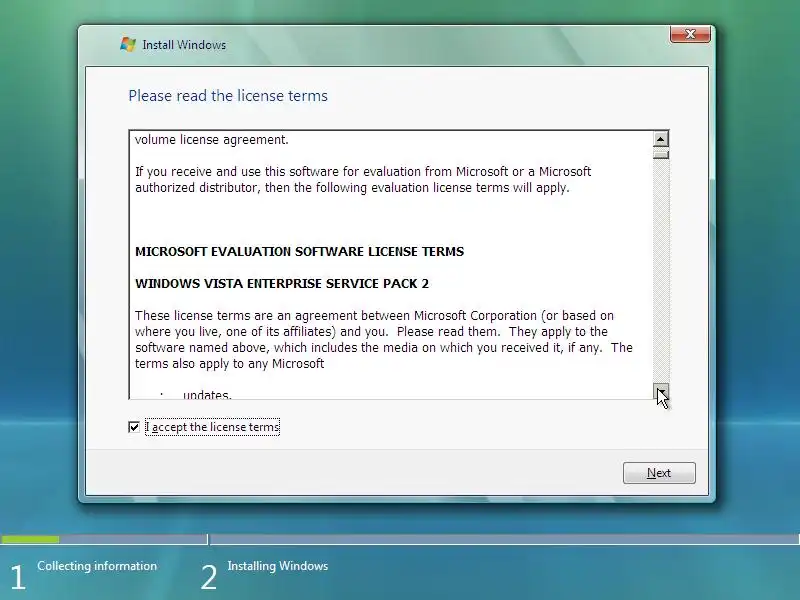Image resolution: width=800 pixels, height=600 pixels.
Task: Click the 'Collecting information' step label
Action: point(97,566)
